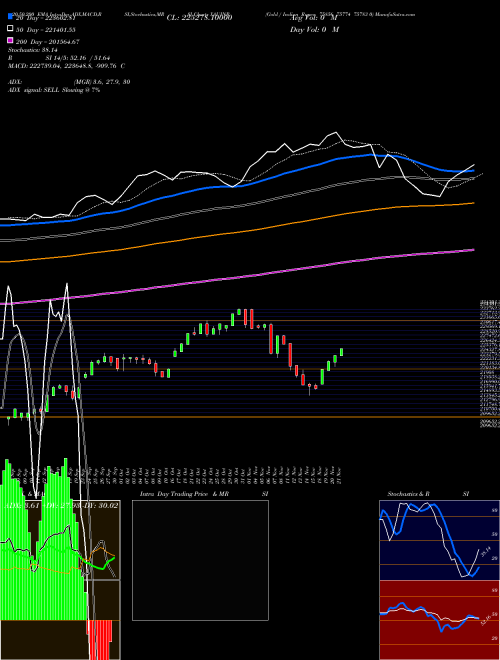Screen dimensions: 500x660
Task: Click the 'Avg Vol: 0 M' label
Action: [x=314, y=17]
